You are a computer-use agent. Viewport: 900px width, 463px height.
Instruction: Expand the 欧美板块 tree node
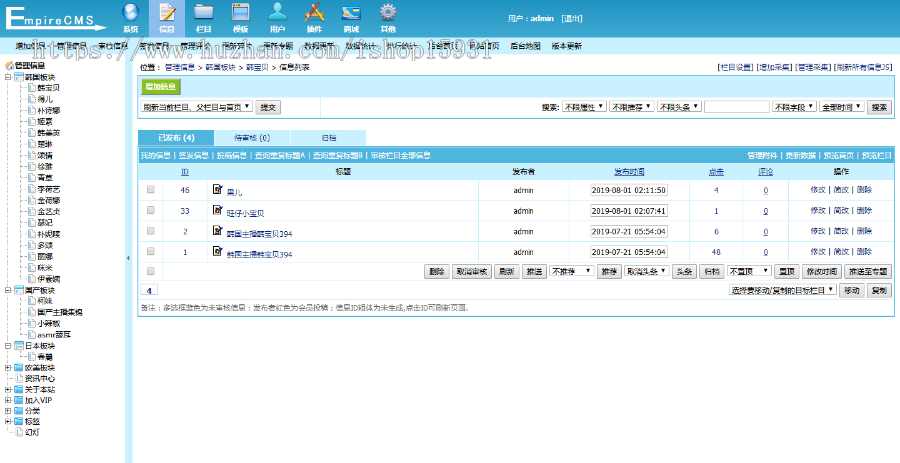click(8, 368)
